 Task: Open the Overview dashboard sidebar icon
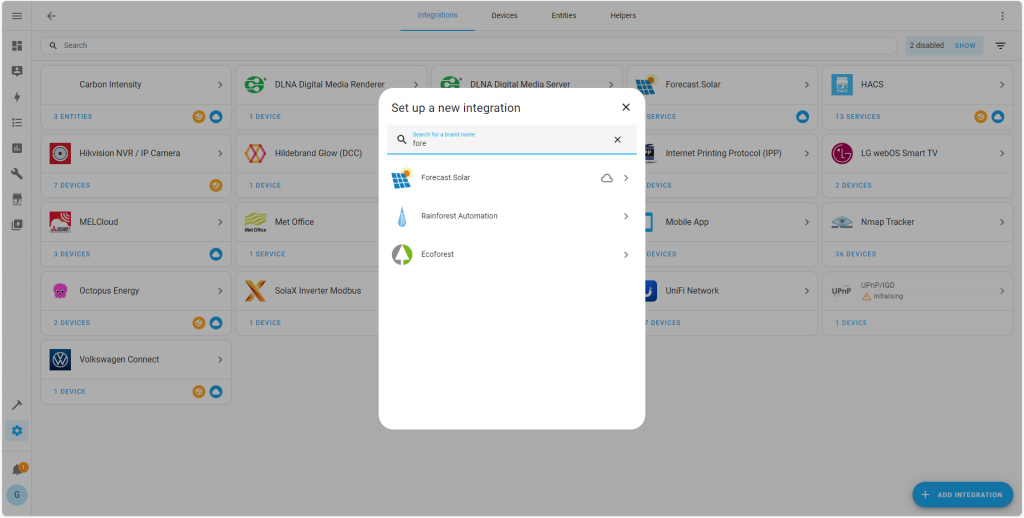[17, 46]
